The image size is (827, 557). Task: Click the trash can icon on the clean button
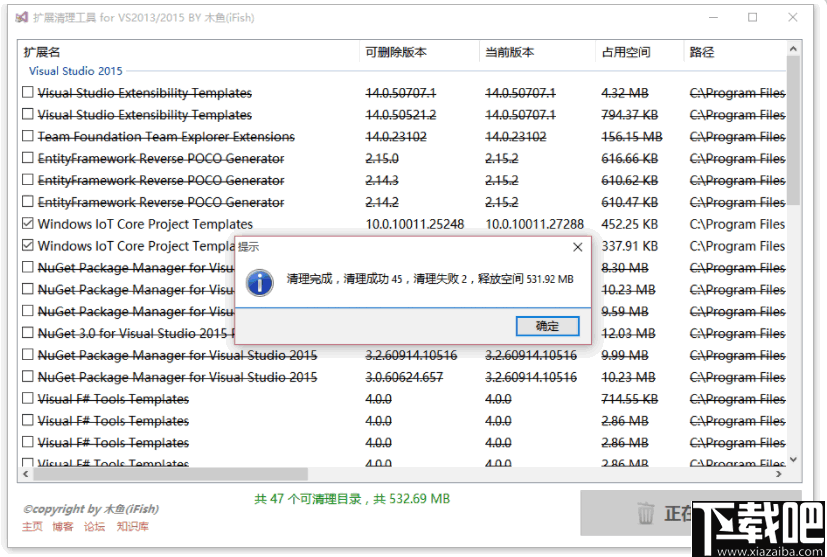645,513
